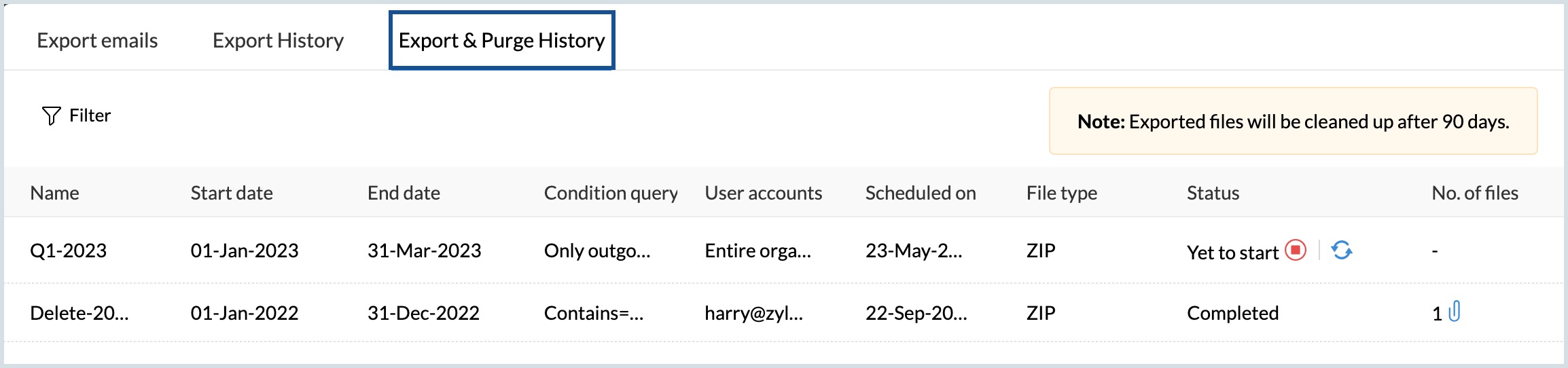The image size is (1568, 368).
Task: Click the truncated 'Only outgo...' condition query
Action: click(596, 251)
